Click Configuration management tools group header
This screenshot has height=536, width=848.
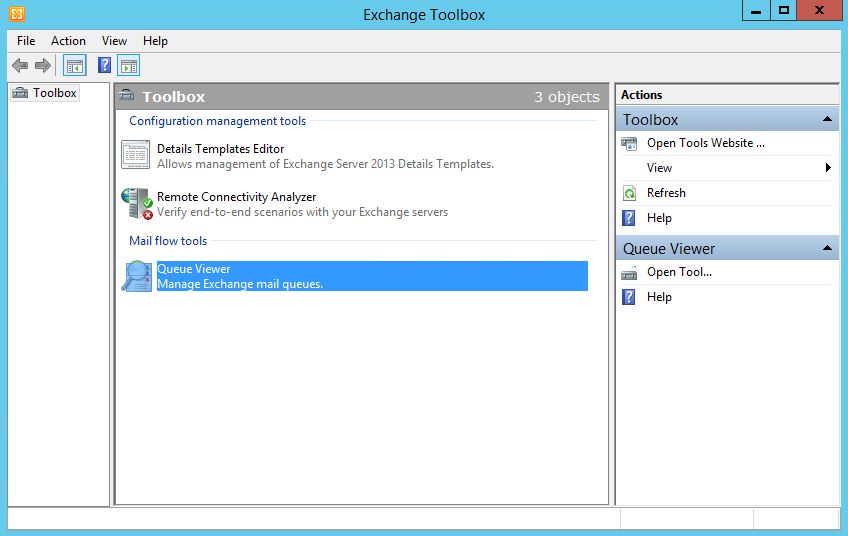click(217, 121)
